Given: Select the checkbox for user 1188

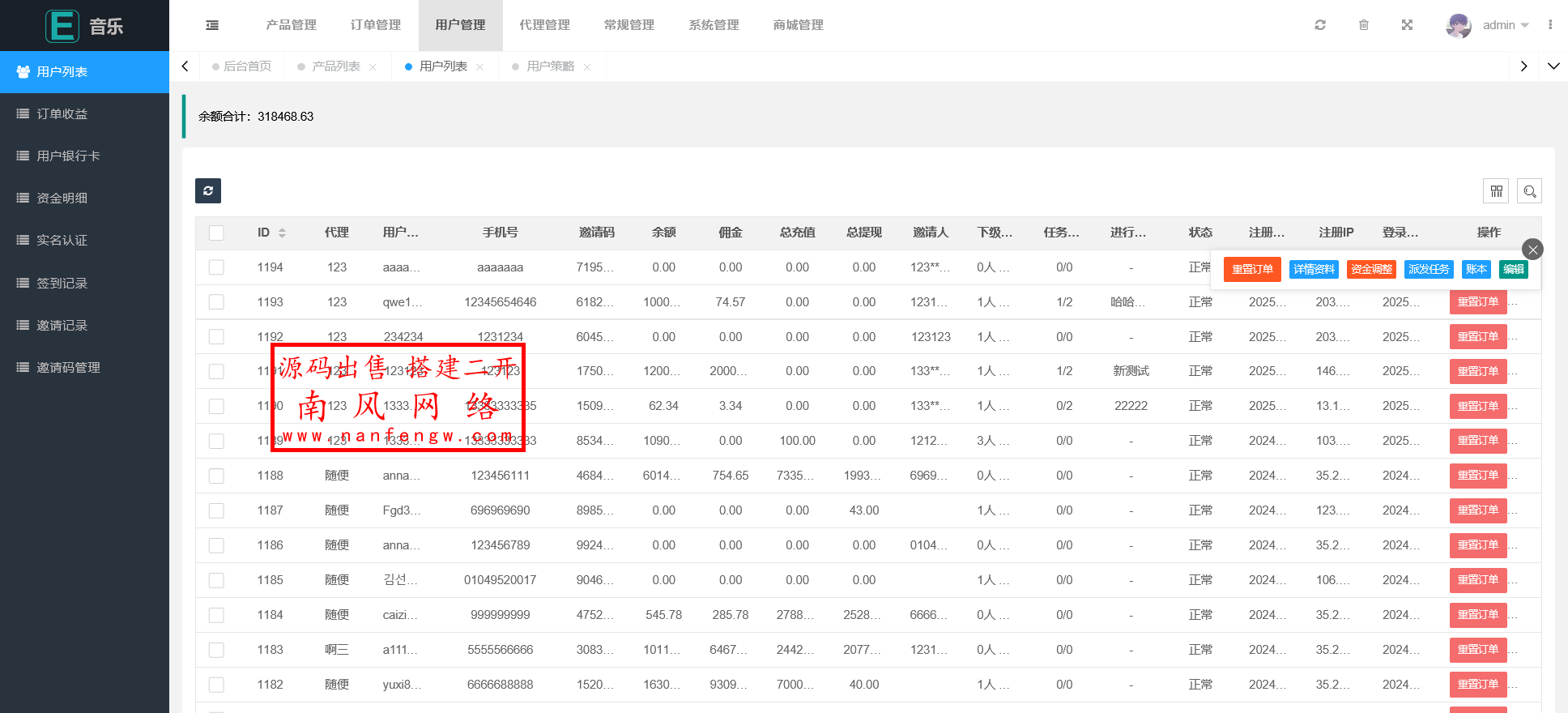Looking at the screenshot, I should coord(216,476).
